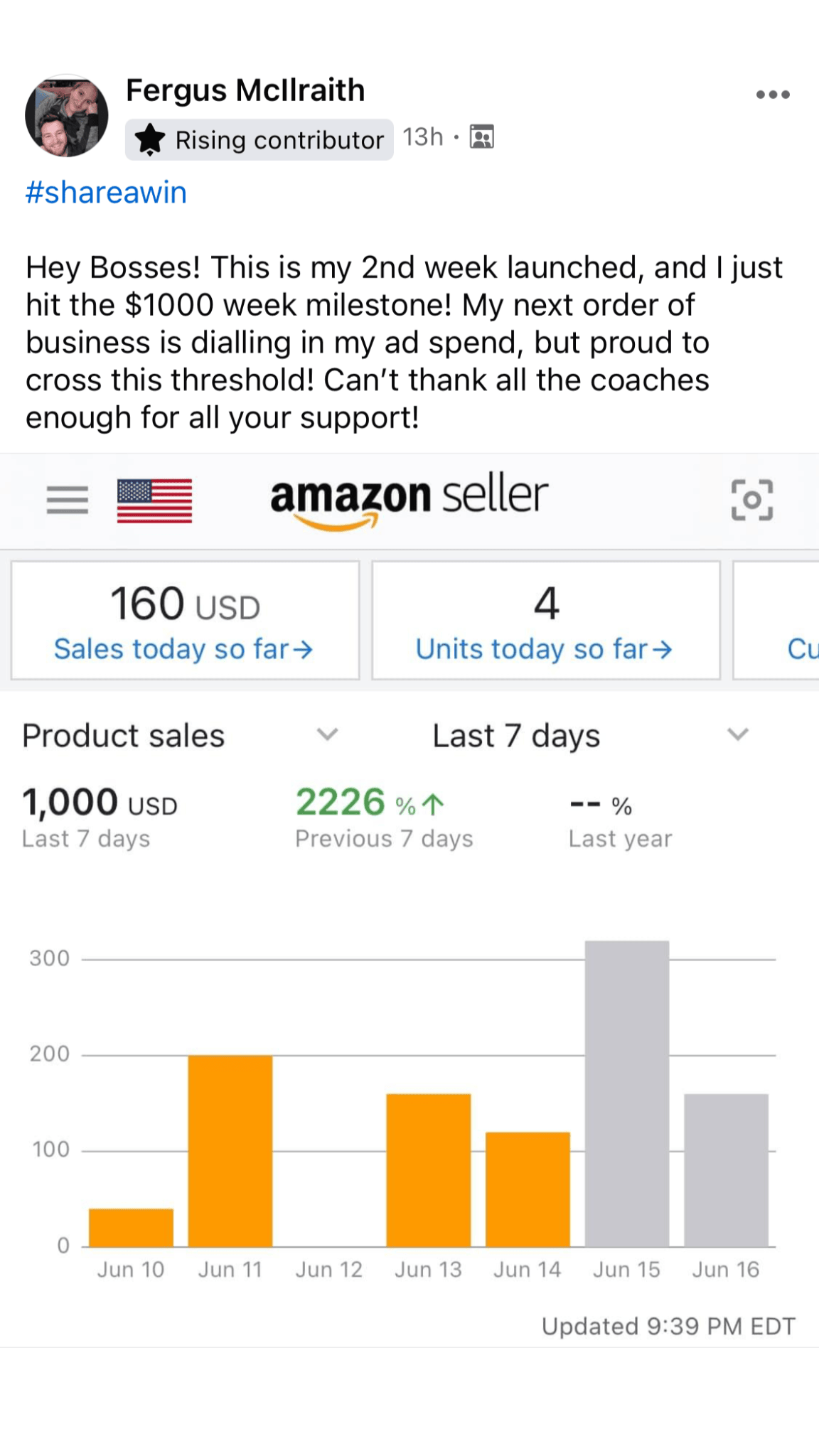This screenshot has width=819, height=1456.
Task: Tap the US flag marketplace icon
Action: click(x=154, y=500)
